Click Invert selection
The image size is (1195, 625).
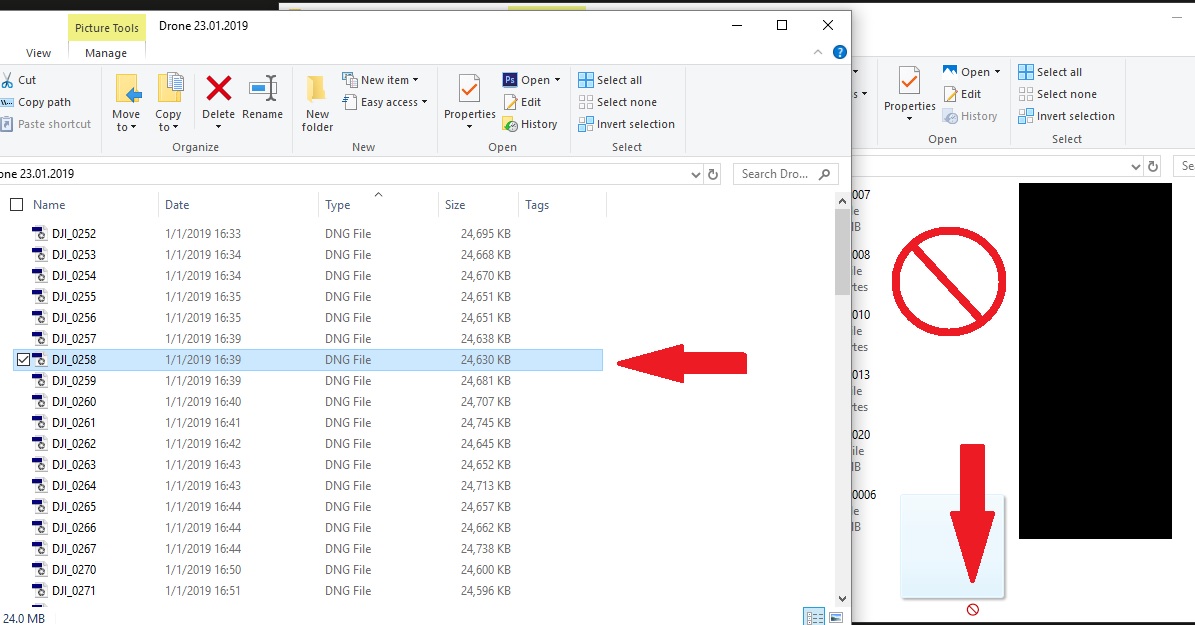point(627,123)
